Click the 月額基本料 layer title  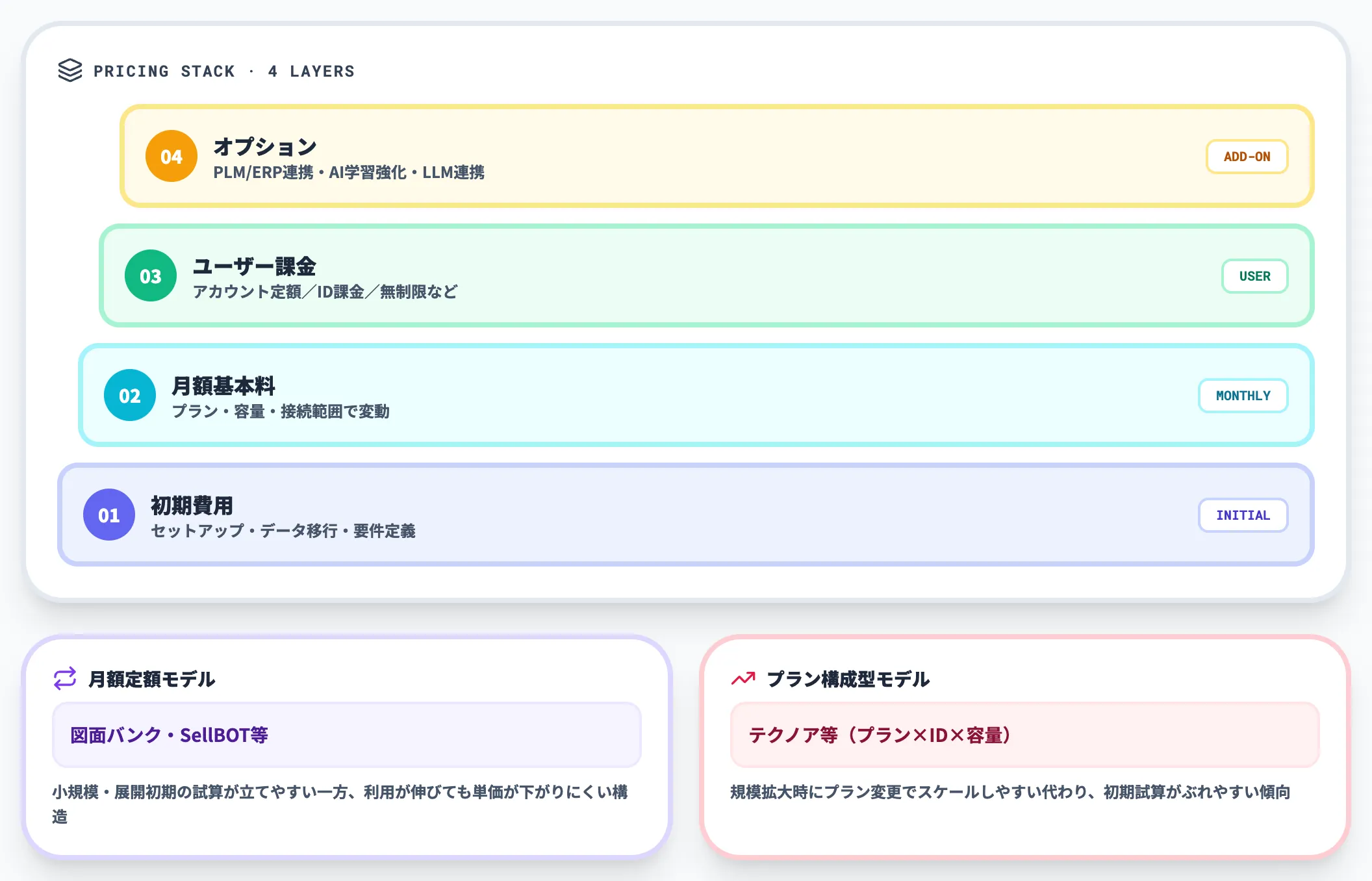tap(223, 385)
